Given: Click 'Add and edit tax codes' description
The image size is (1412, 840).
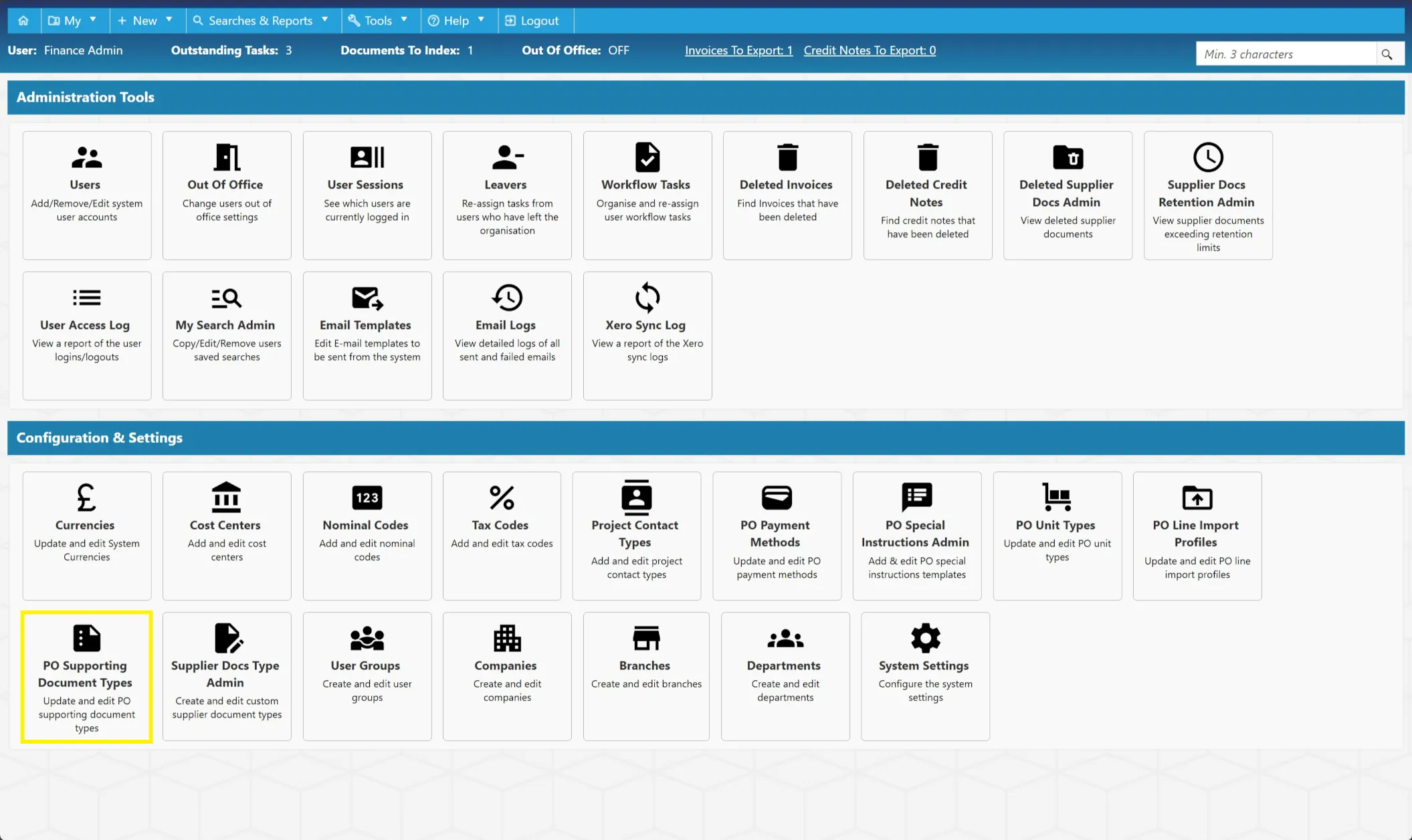Looking at the screenshot, I should 502,543.
